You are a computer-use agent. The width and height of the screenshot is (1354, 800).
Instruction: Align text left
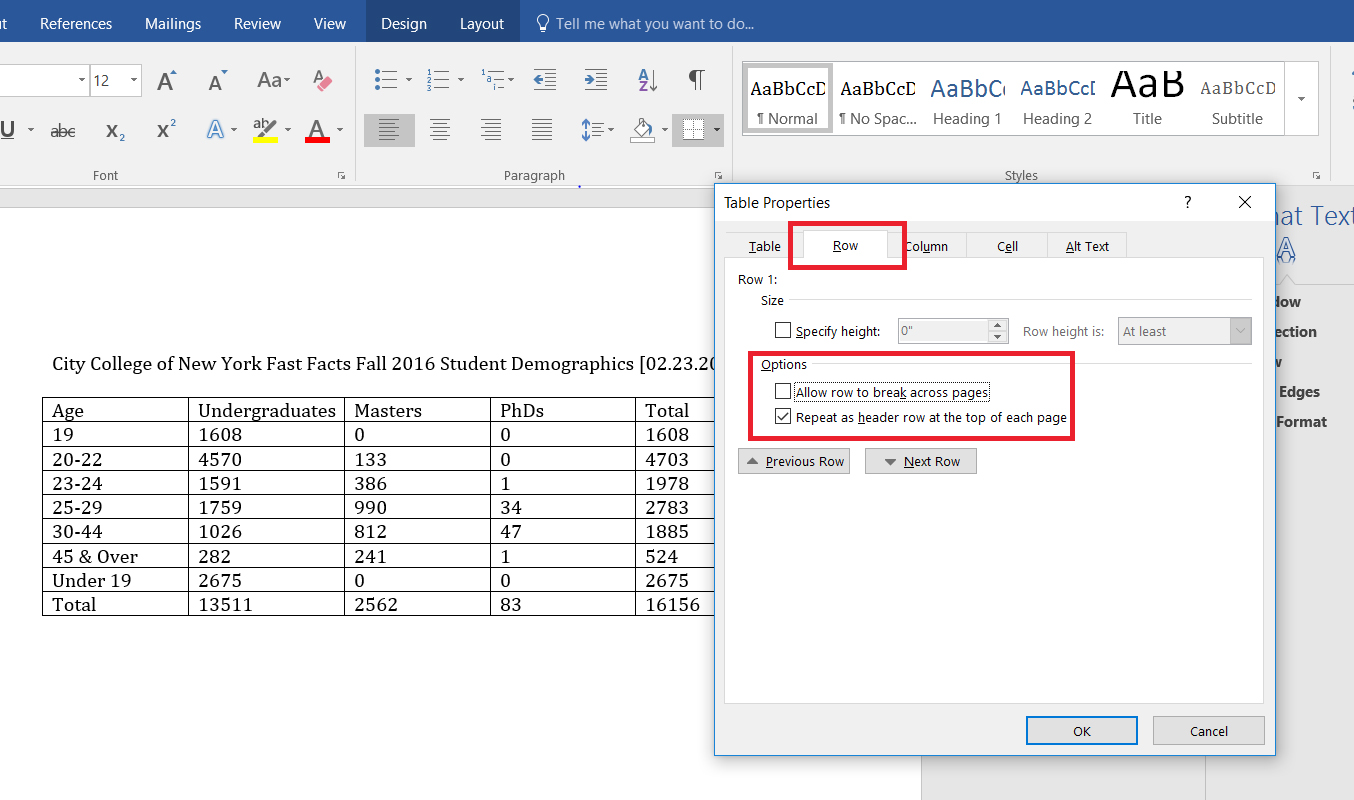389,130
